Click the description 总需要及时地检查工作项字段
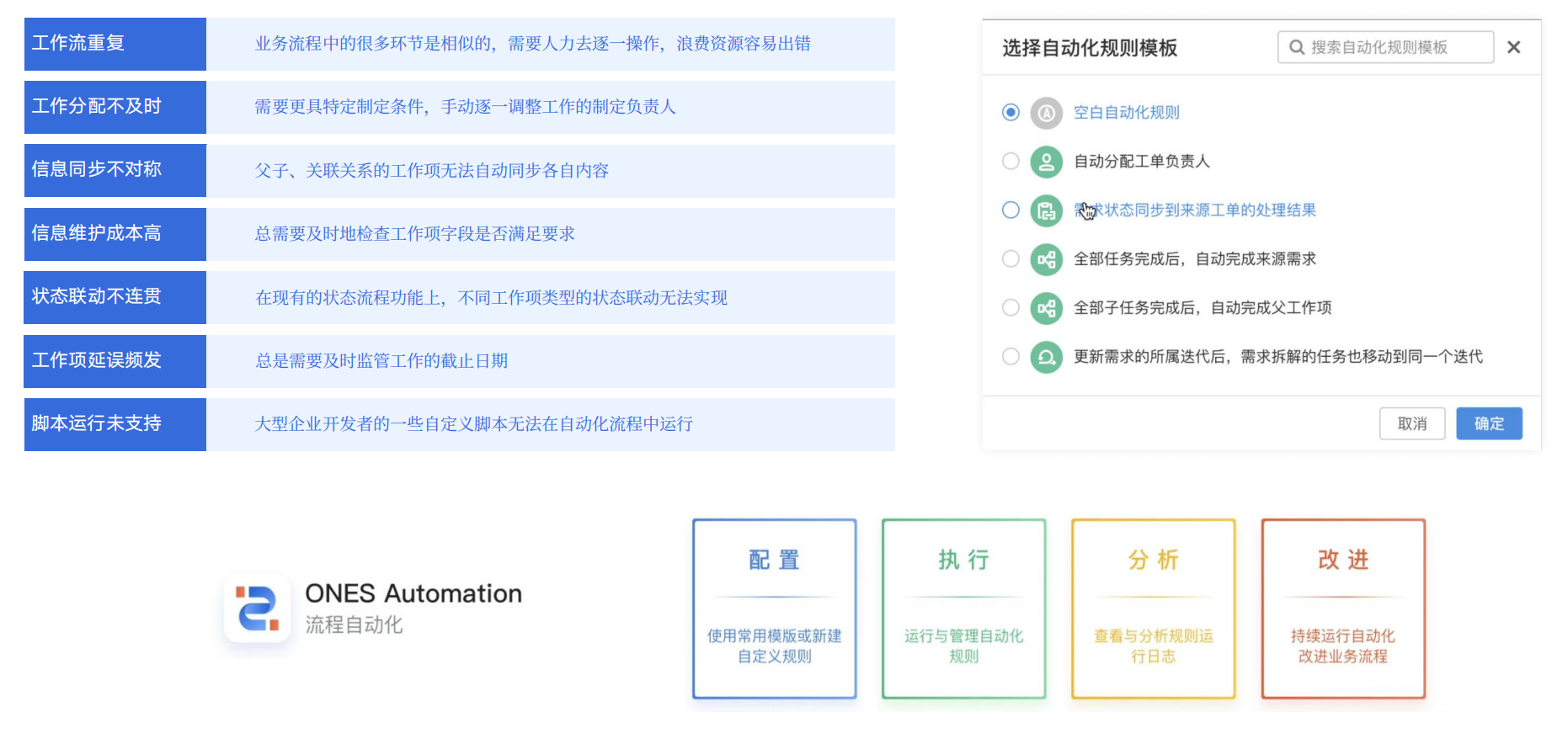The image size is (1568, 734). click(415, 234)
